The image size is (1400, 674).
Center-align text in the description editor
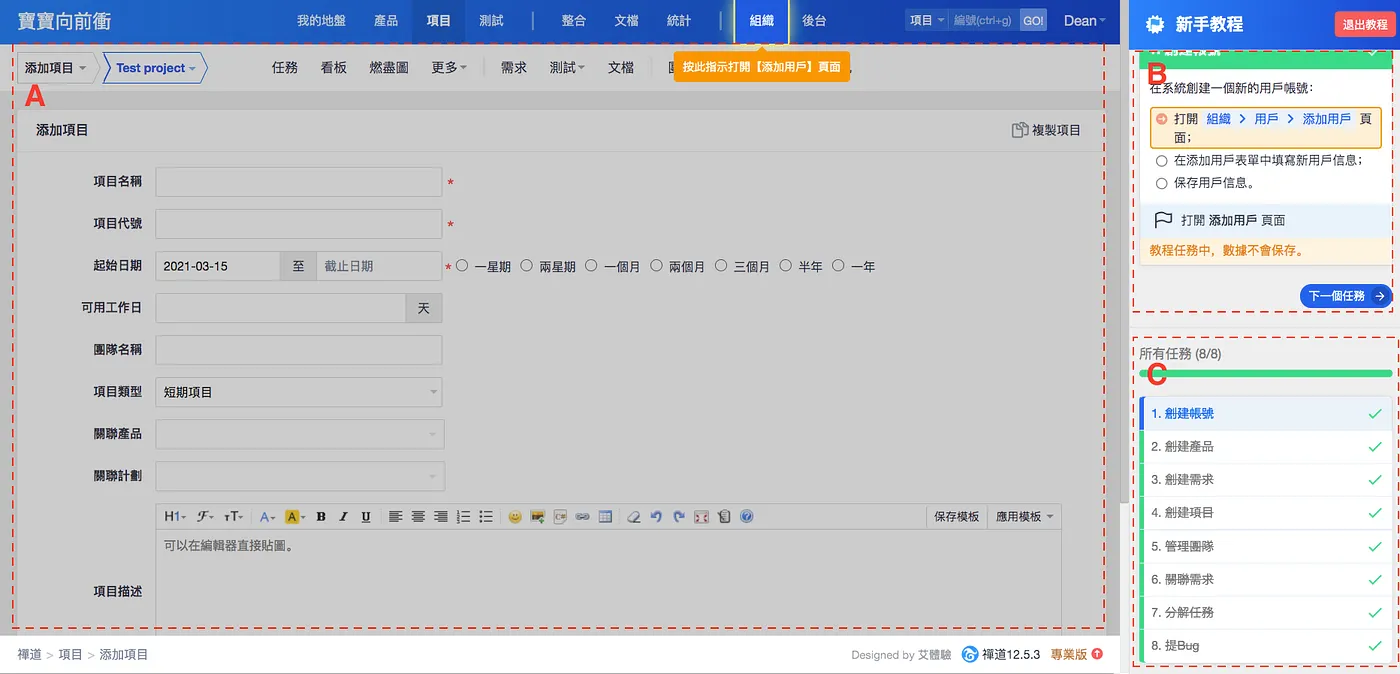tap(418, 517)
